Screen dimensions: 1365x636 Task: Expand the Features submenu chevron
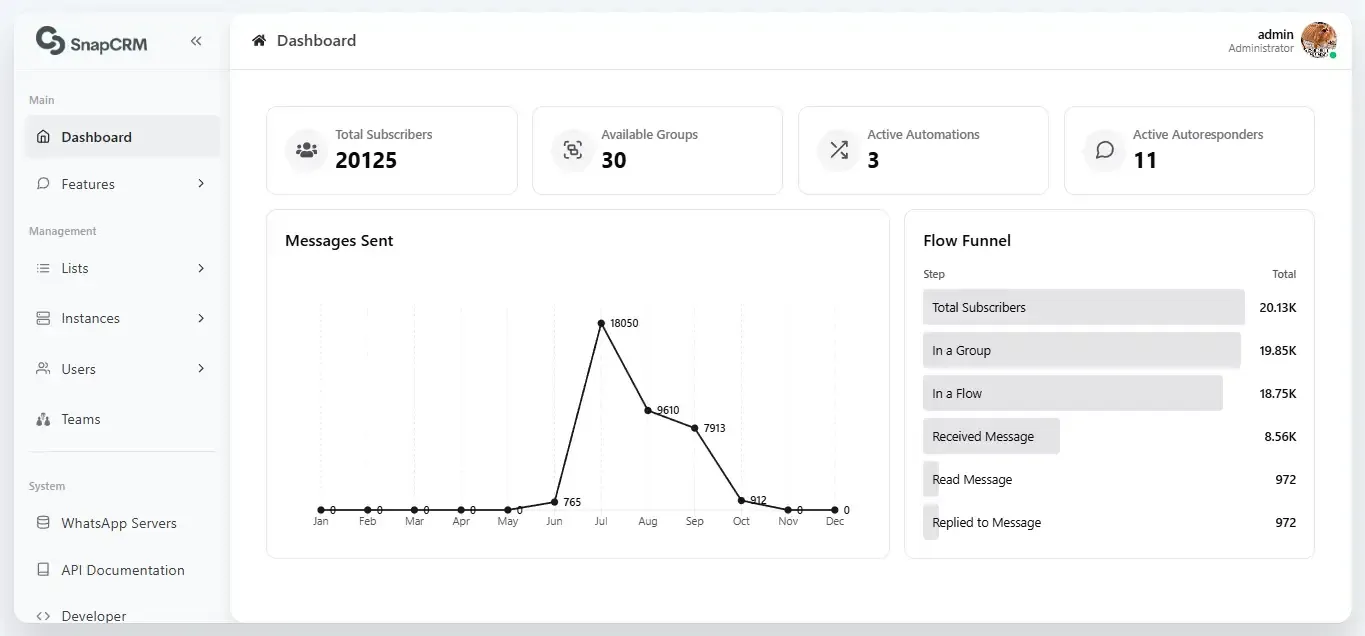click(x=201, y=184)
